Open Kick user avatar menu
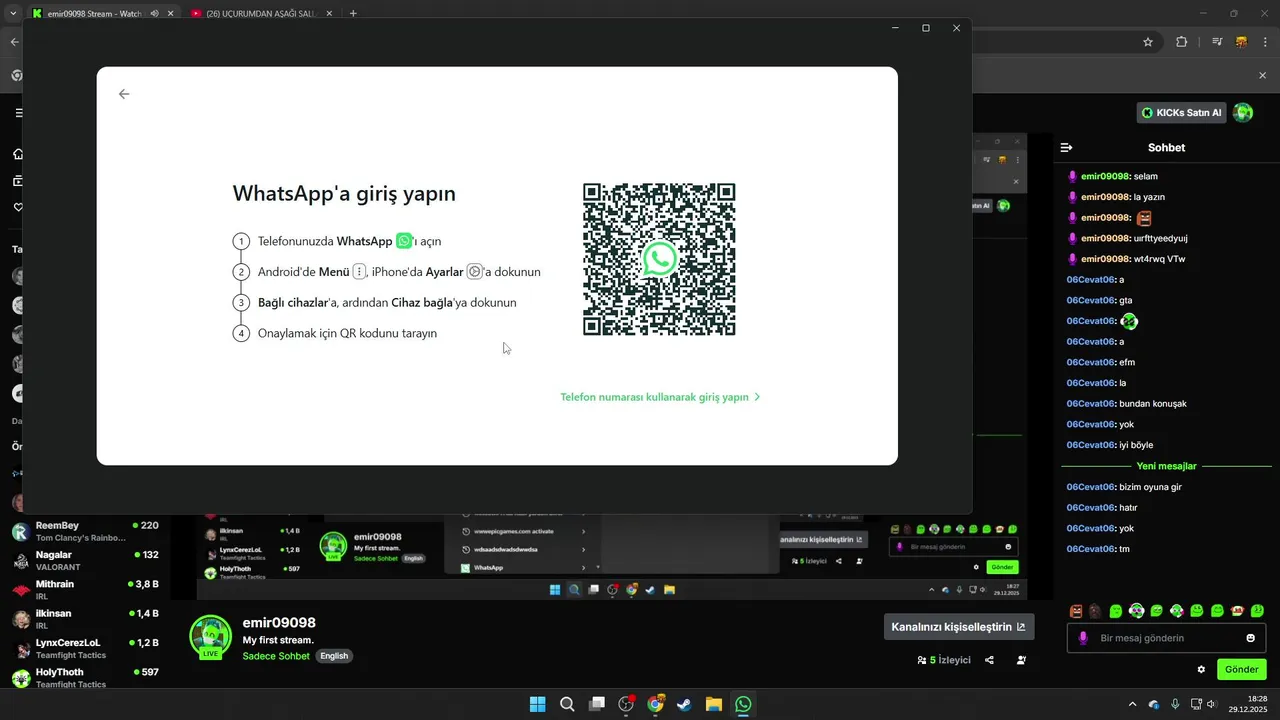The height and width of the screenshot is (720, 1280). [1243, 113]
